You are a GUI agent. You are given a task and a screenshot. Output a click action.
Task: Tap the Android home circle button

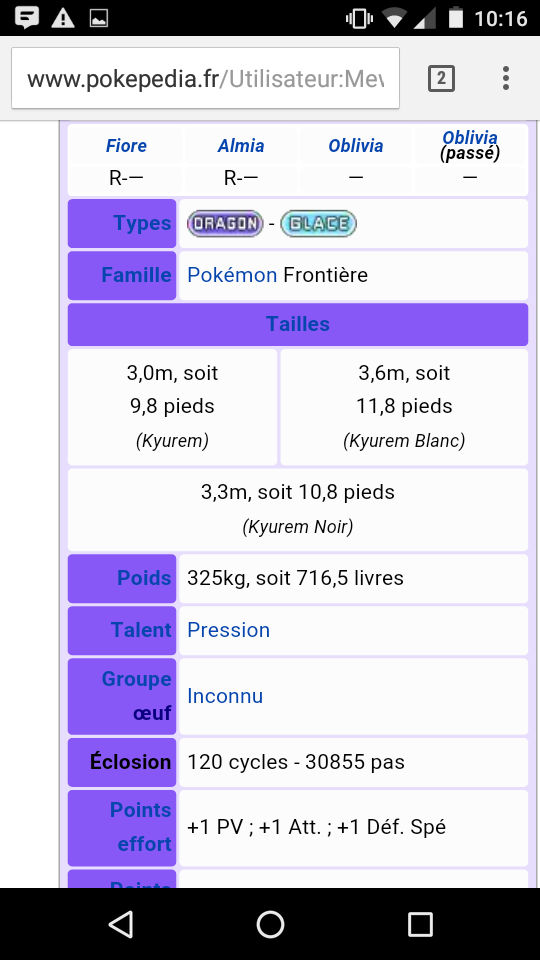(x=270, y=924)
